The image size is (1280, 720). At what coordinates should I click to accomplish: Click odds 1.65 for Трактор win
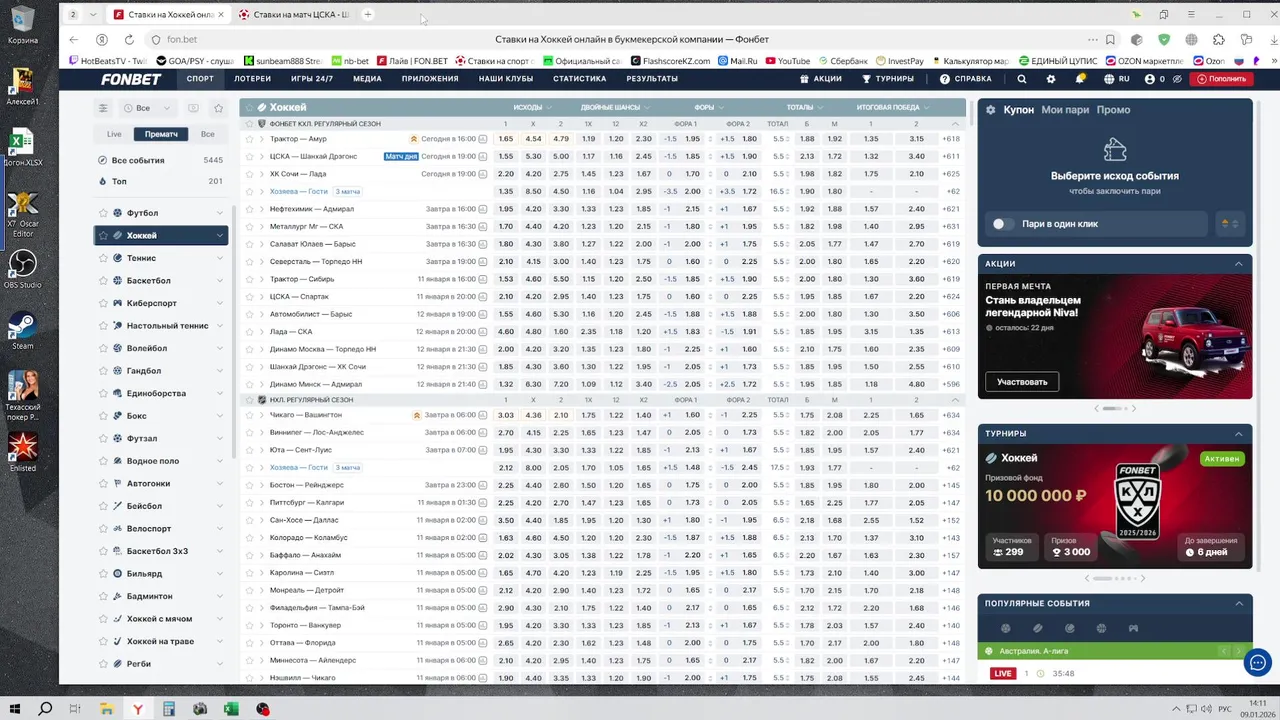pos(506,139)
